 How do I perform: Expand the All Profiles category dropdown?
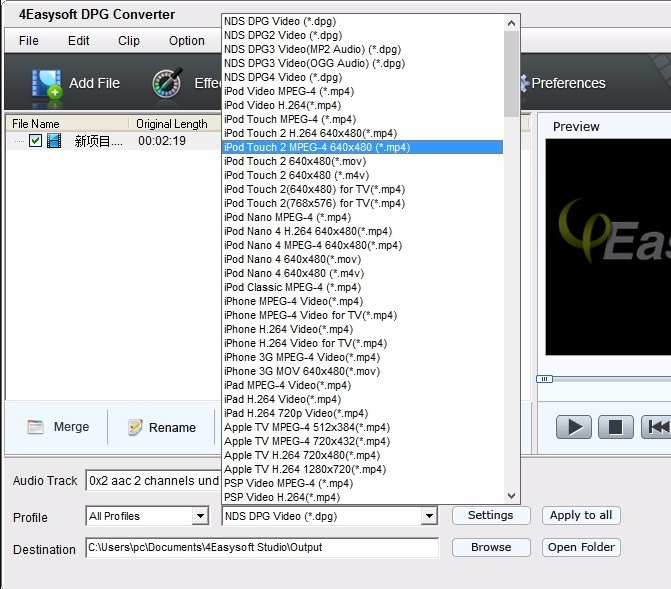coord(200,516)
